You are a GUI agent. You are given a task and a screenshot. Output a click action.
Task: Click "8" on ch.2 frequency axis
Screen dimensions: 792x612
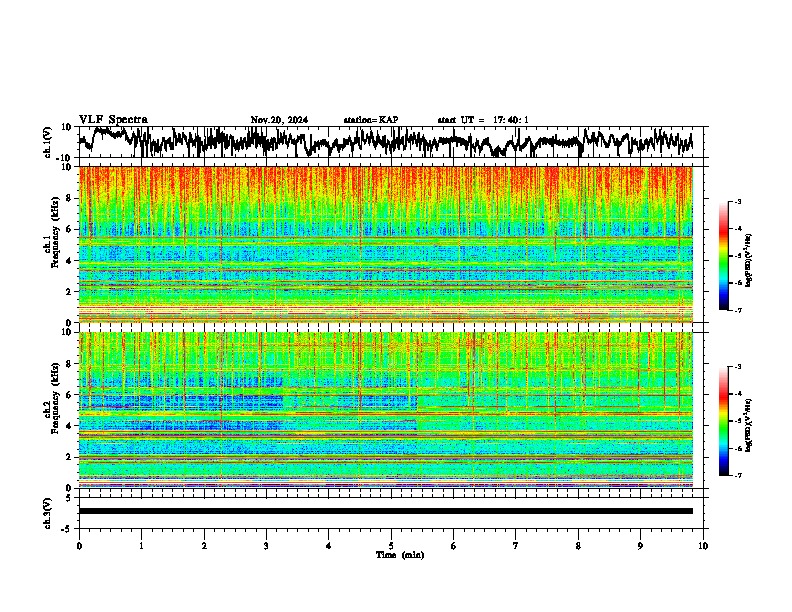tap(69, 364)
